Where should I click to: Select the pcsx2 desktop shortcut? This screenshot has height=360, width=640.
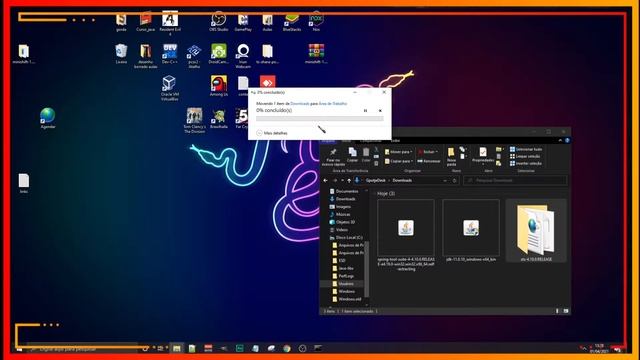(194, 56)
